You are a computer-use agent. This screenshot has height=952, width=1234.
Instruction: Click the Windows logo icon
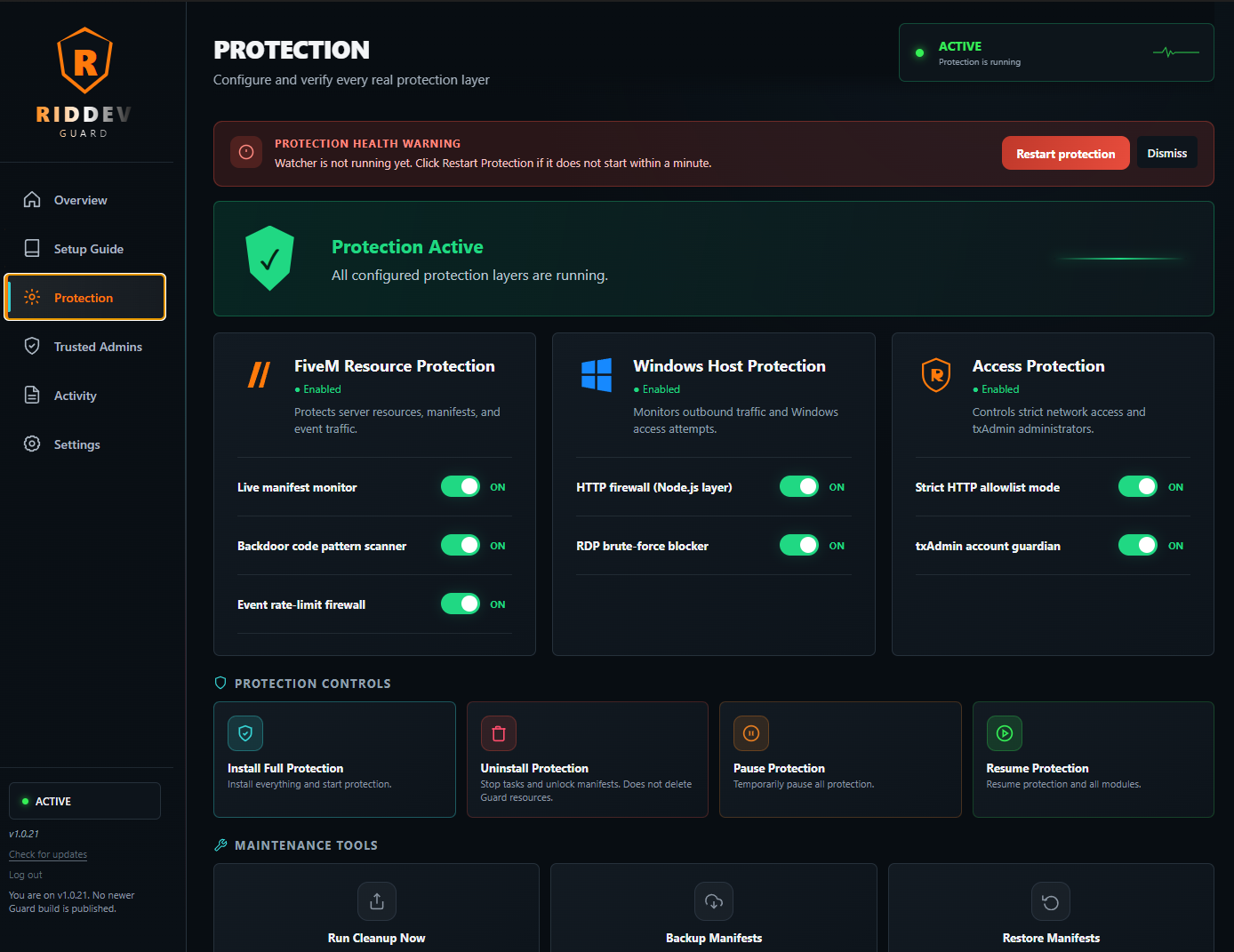[597, 375]
